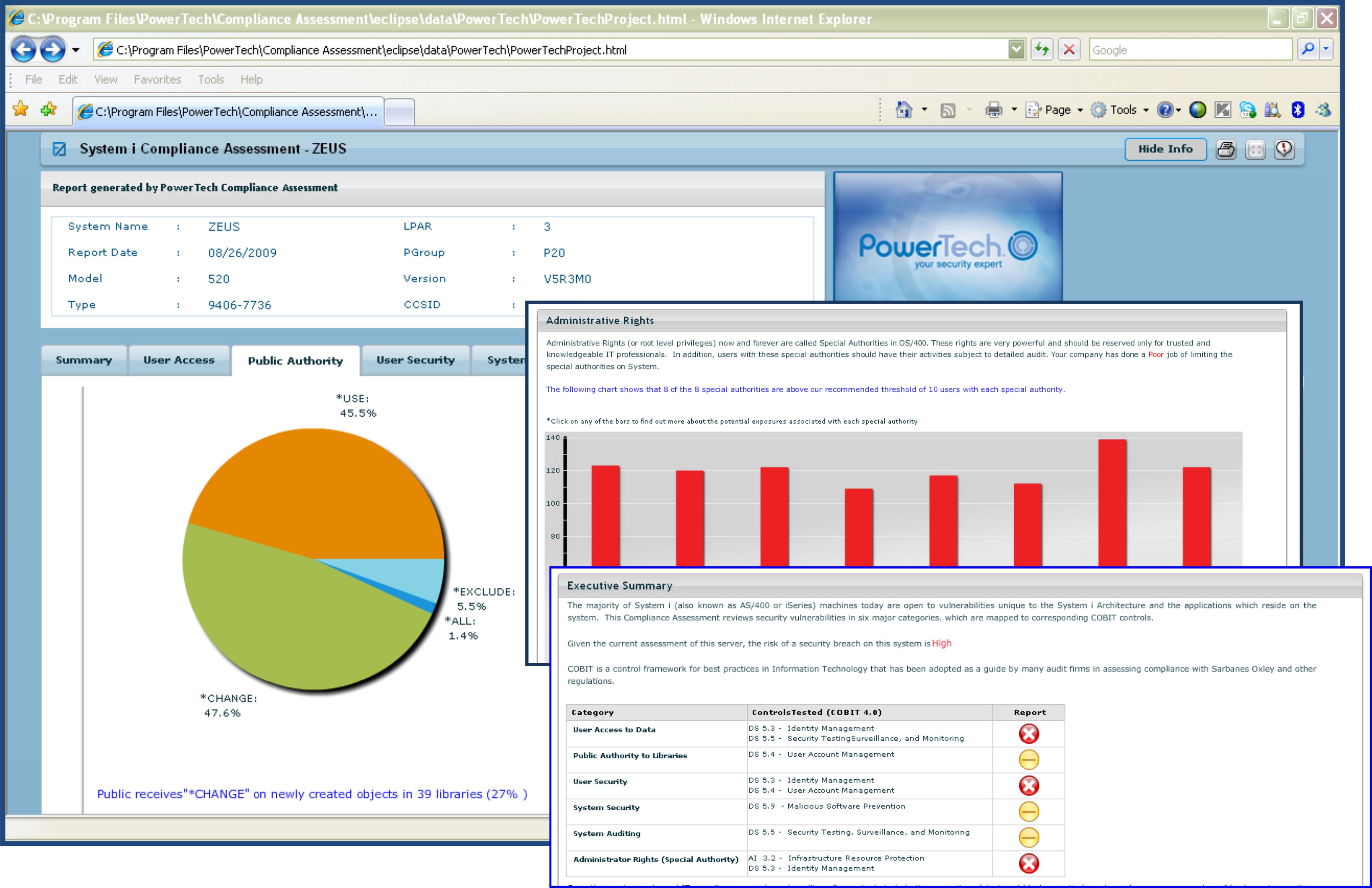Click the Home house icon in command bar

click(904, 109)
